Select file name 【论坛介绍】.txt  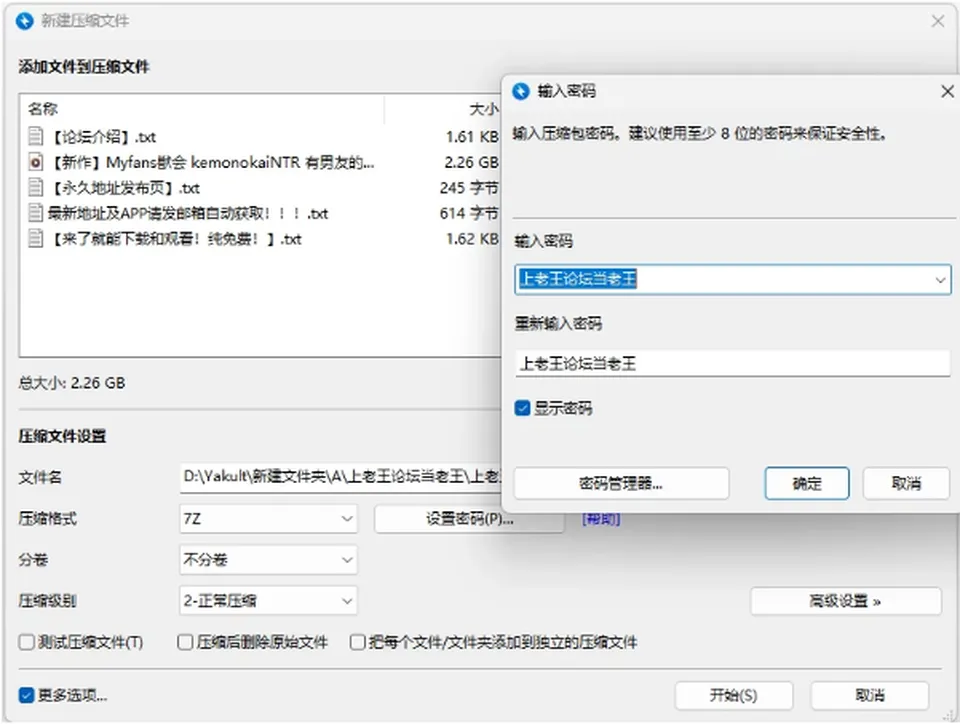click(102, 136)
